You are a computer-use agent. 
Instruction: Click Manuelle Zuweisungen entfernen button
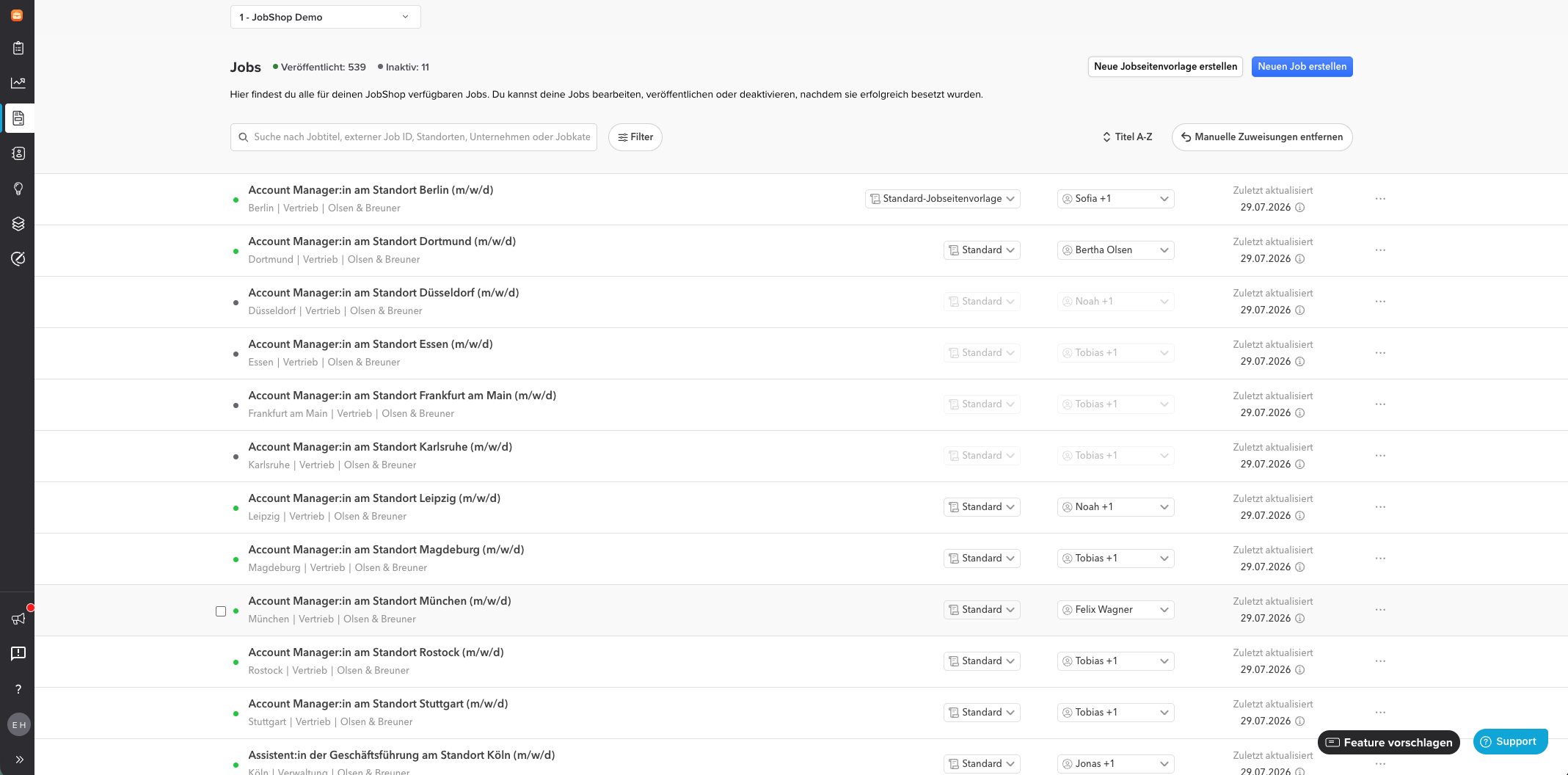1262,137
